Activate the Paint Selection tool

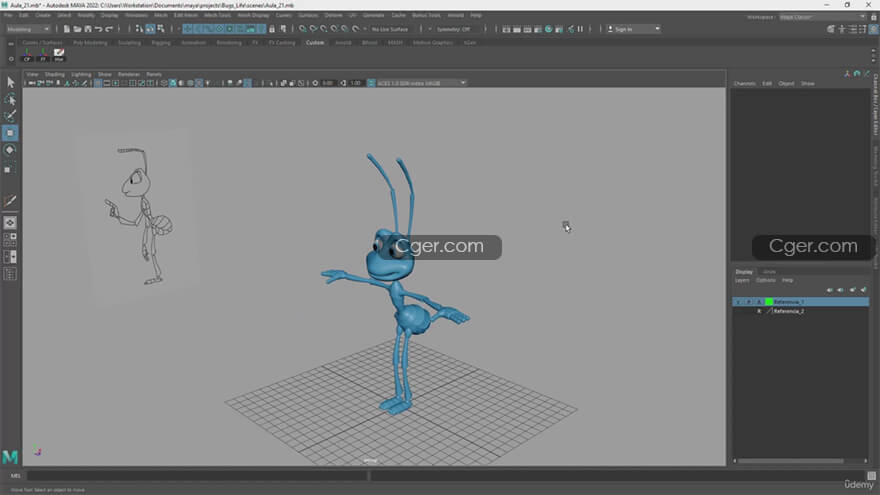click(10, 116)
